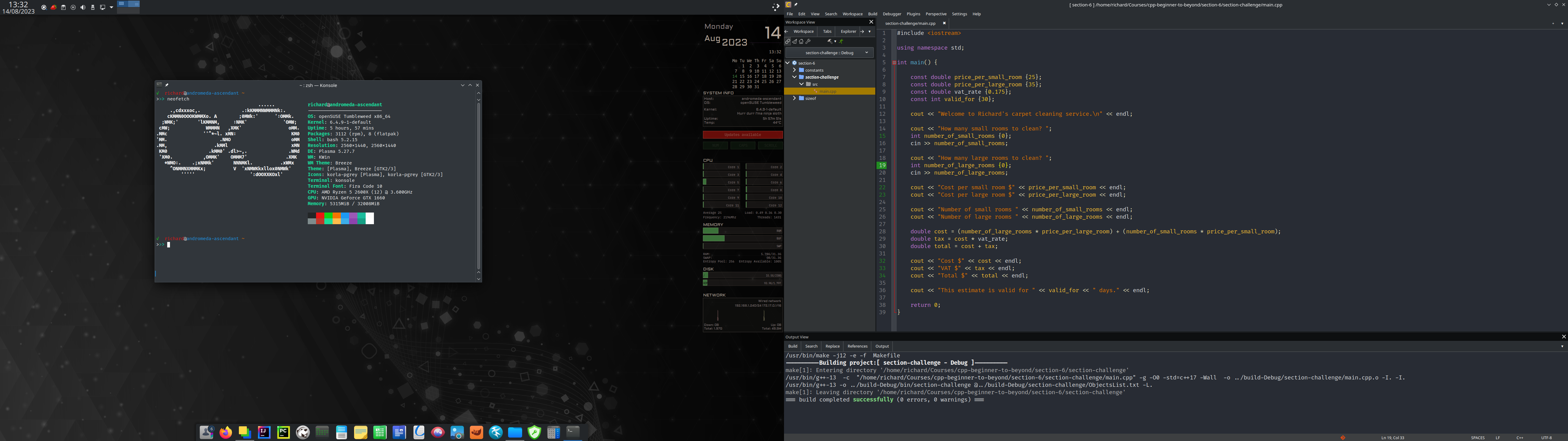Collapse the main() fold marker on line 5
This screenshot has width=1568, height=441.
click(894, 62)
